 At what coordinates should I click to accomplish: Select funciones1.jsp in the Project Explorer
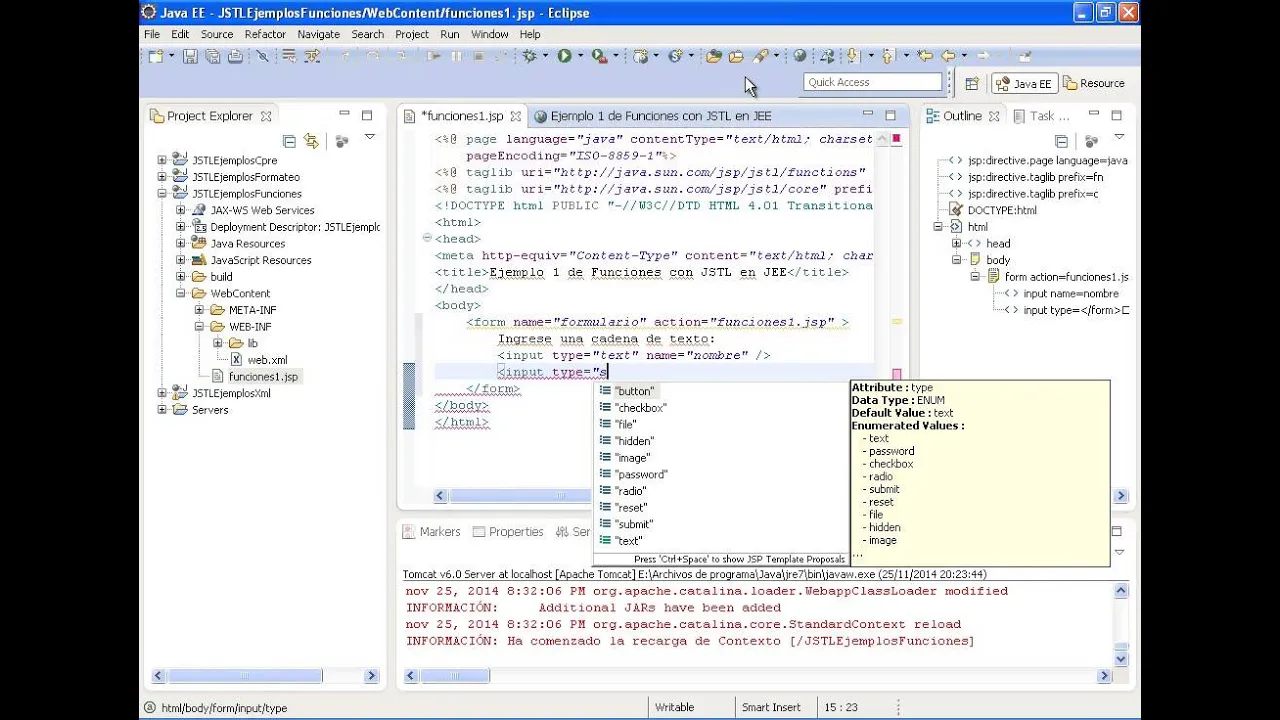click(263, 377)
